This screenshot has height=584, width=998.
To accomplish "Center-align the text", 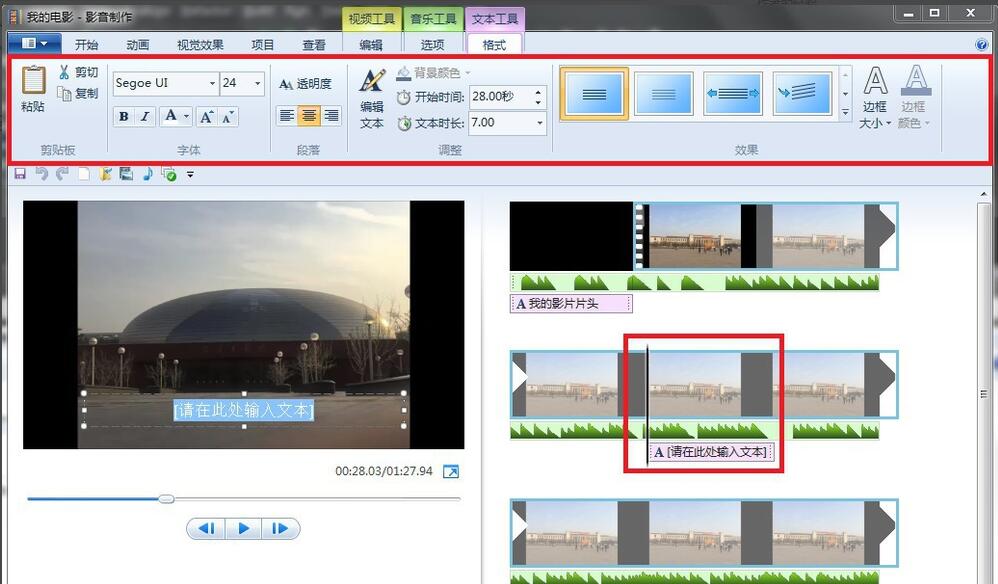I will [309, 115].
